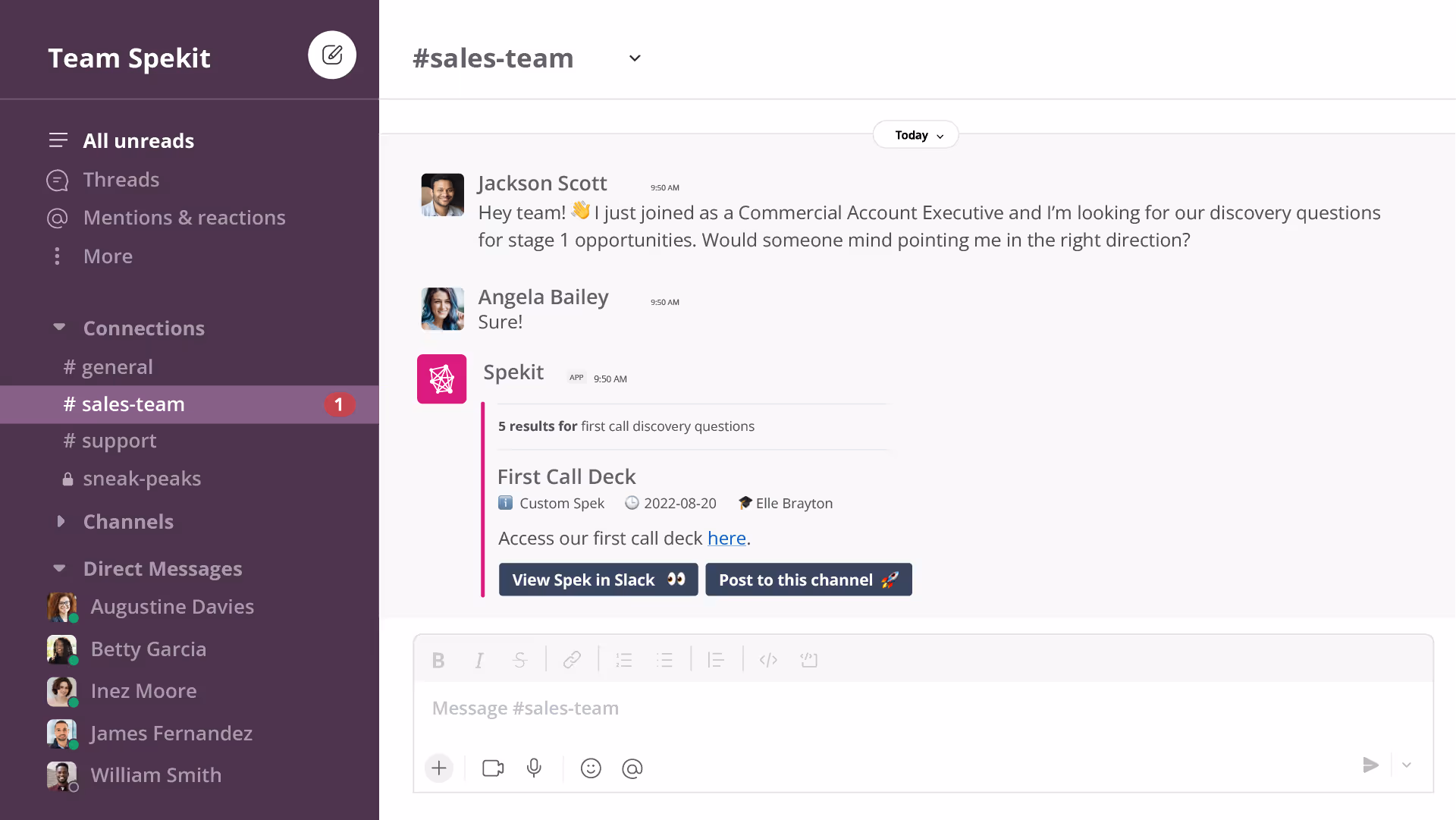Record a video clip with the camera icon
Viewport: 1456px width, 820px height.
point(493,768)
